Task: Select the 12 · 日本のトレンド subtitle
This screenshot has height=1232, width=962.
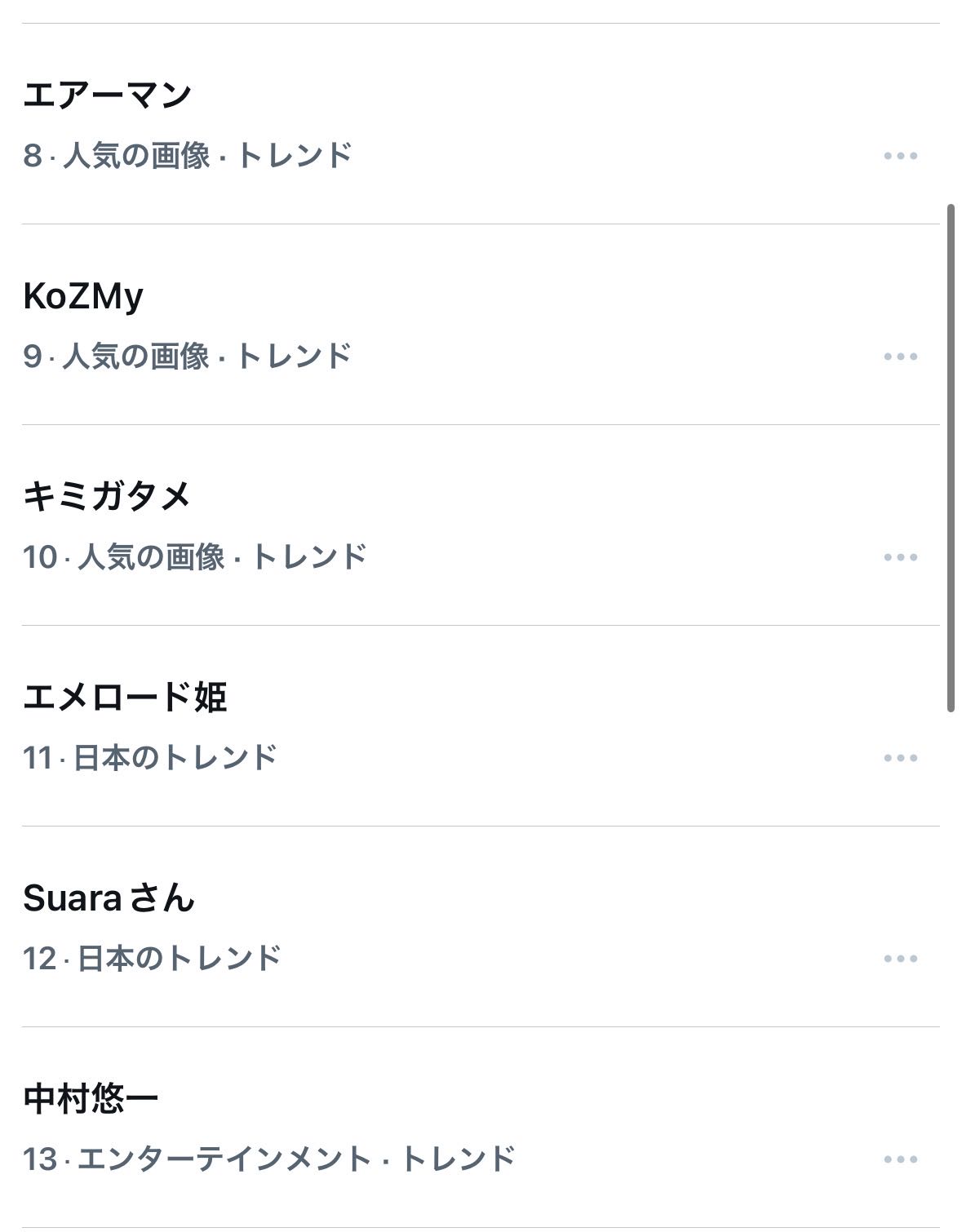Action: pos(152,959)
